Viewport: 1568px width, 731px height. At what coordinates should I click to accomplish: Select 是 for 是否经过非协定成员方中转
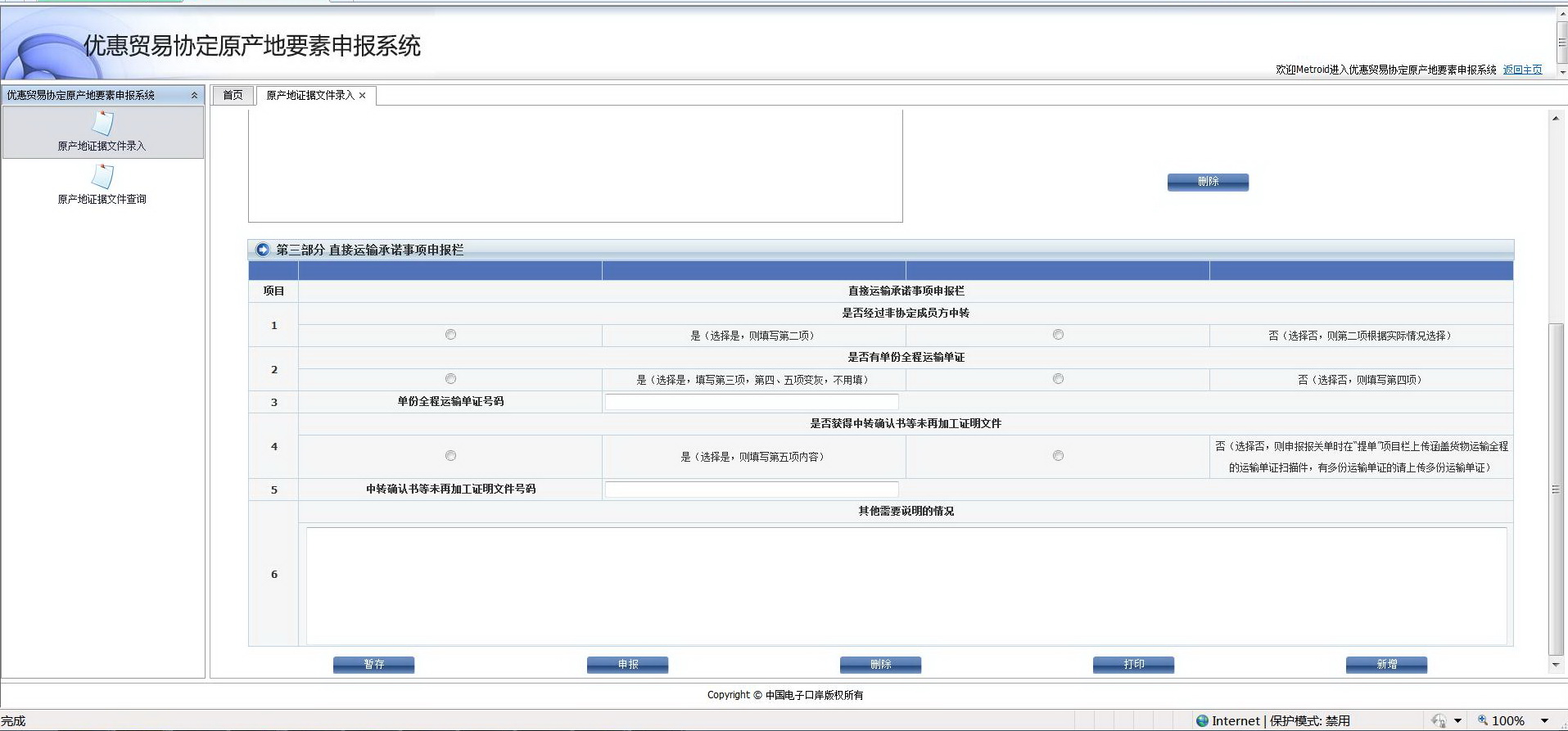(x=450, y=335)
